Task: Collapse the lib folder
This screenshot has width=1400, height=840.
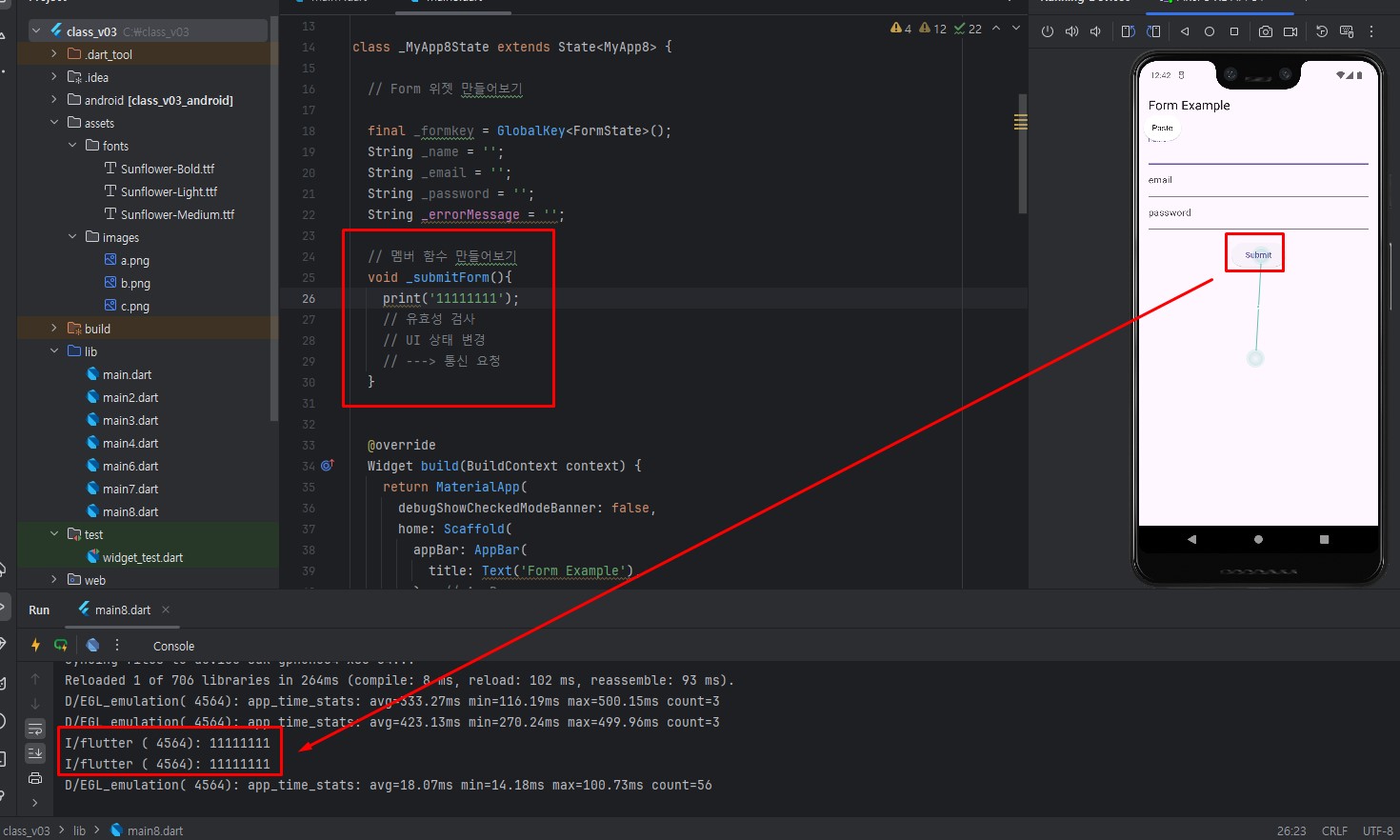Action: (x=54, y=351)
